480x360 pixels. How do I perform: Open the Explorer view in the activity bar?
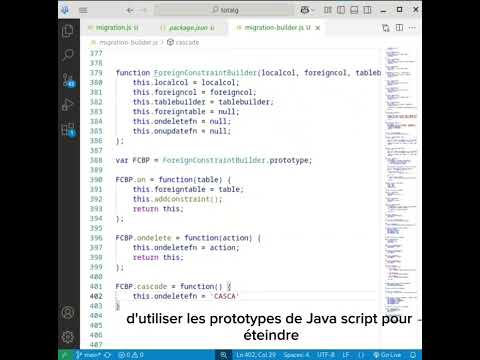point(68,31)
